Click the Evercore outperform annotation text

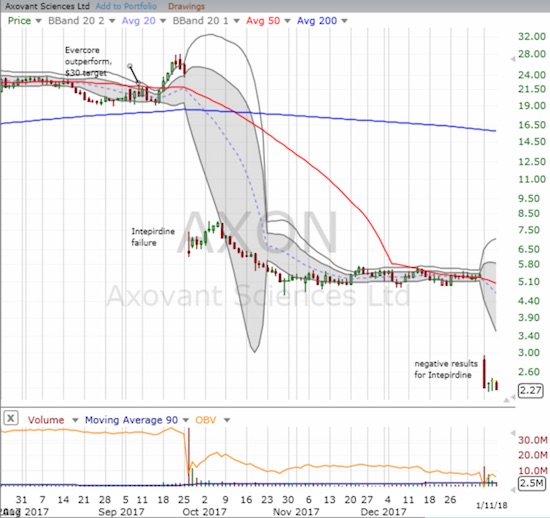point(88,61)
